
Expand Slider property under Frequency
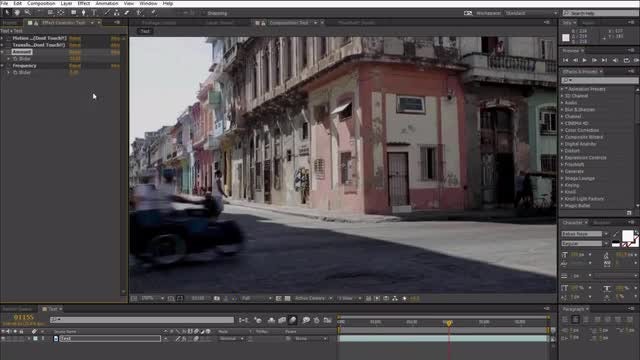(8, 73)
